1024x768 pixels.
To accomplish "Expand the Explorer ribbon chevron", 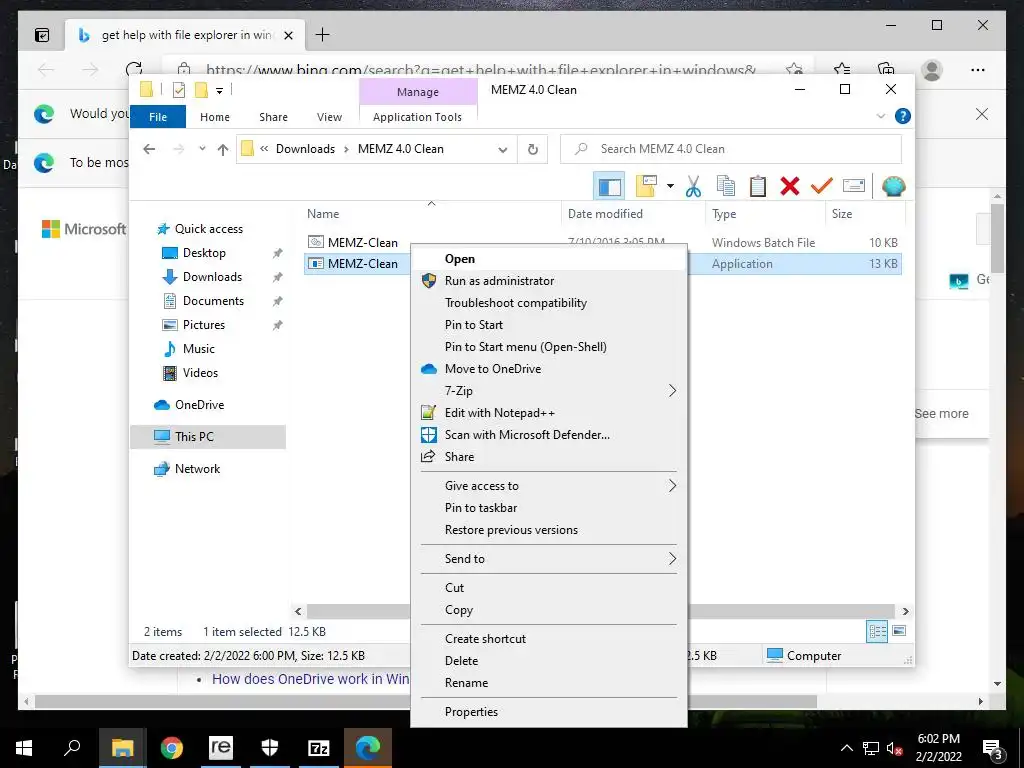I will coord(880,116).
